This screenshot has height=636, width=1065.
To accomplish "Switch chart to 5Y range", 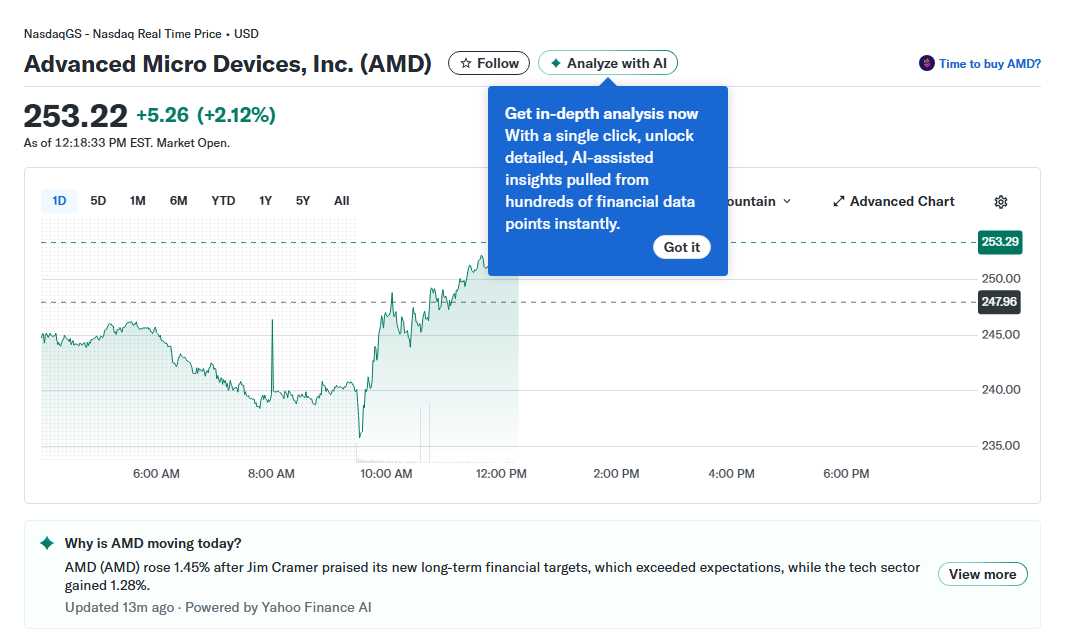I will 303,200.
